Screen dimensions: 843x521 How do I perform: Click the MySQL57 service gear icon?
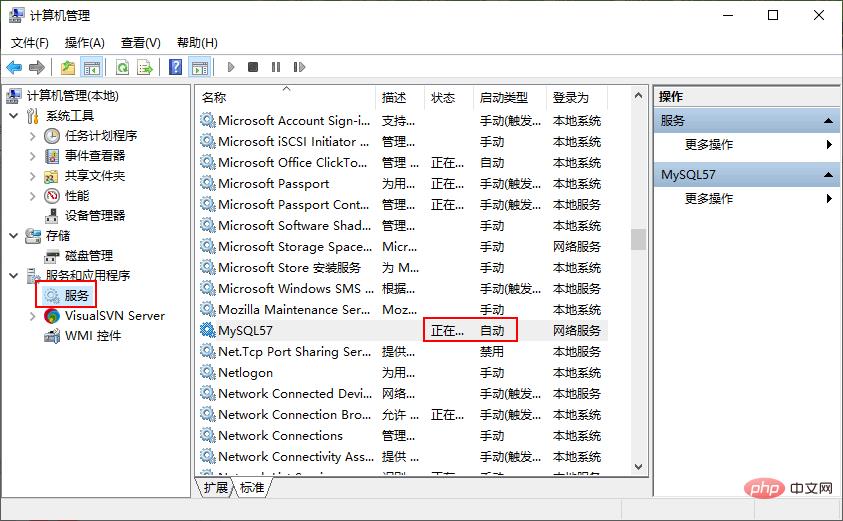click(x=208, y=330)
